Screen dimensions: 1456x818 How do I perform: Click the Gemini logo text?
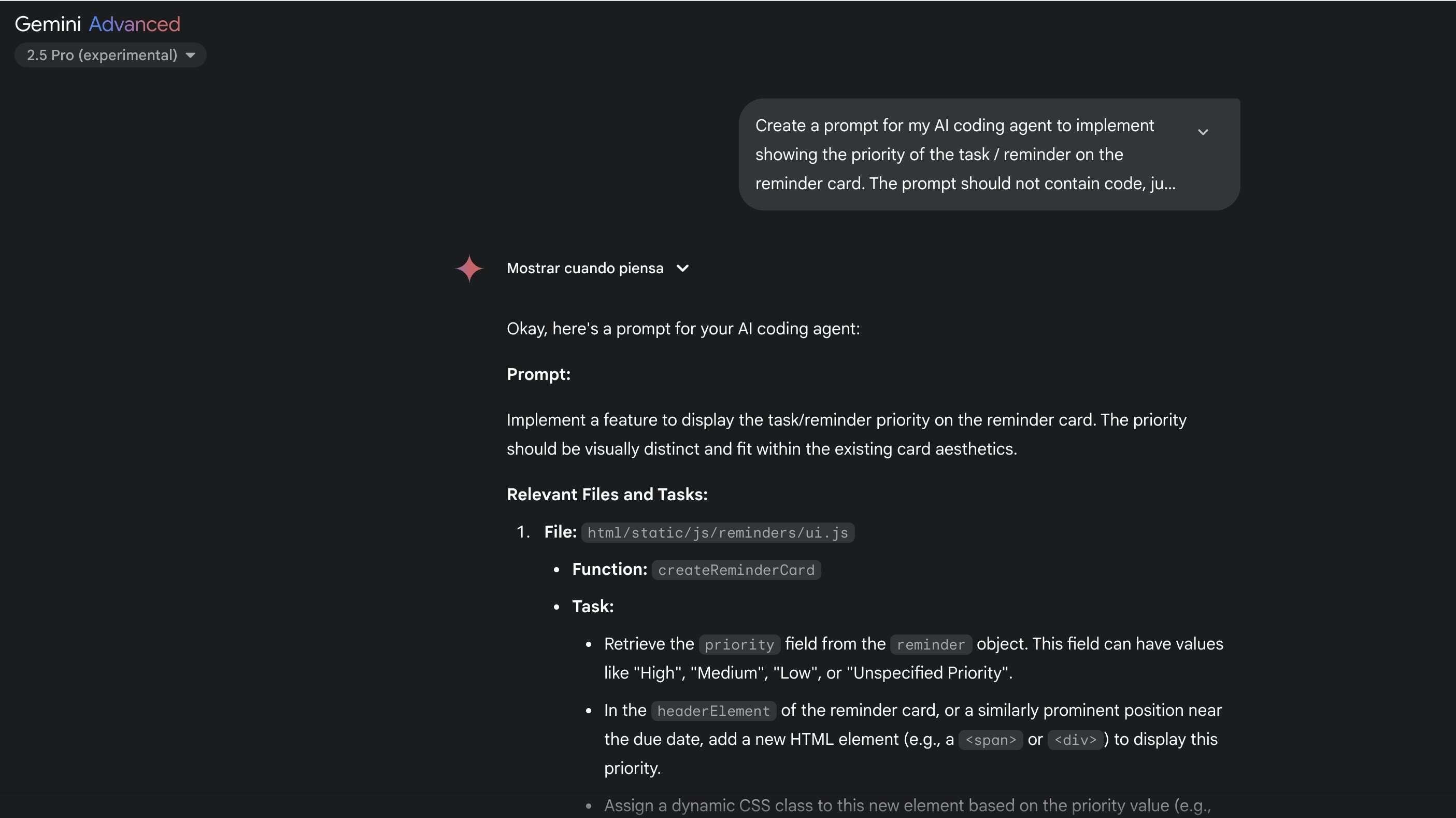(x=48, y=24)
